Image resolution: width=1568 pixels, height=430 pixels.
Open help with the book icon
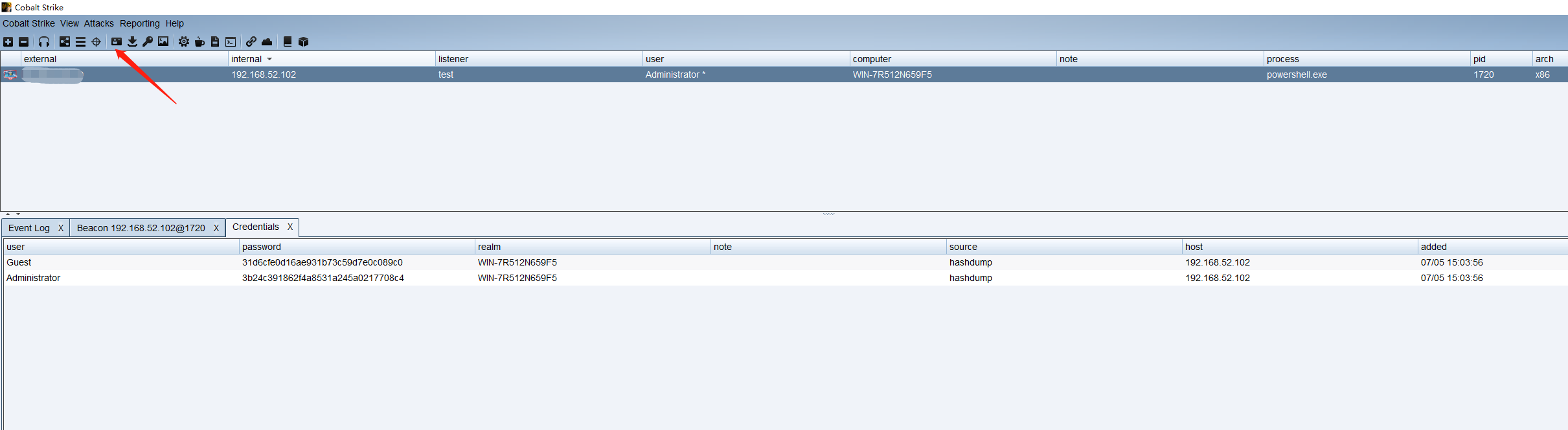coord(288,41)
